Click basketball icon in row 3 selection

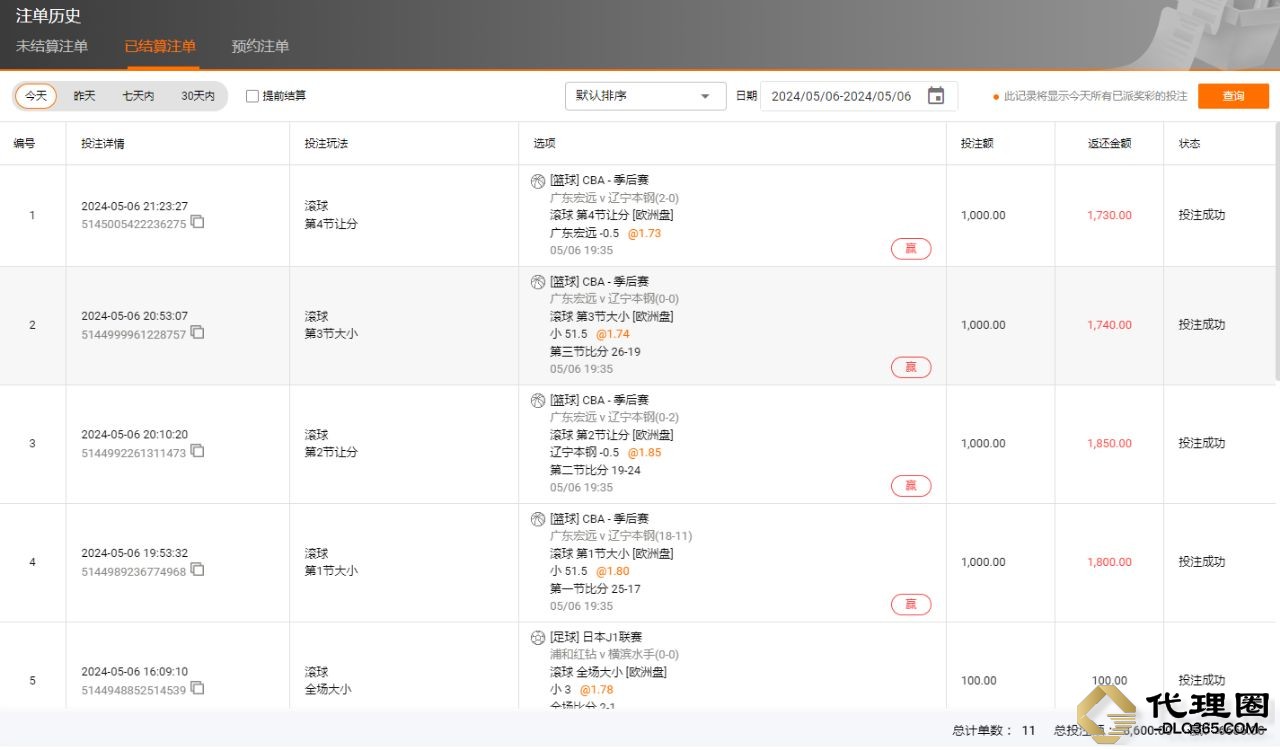(538, 400)
